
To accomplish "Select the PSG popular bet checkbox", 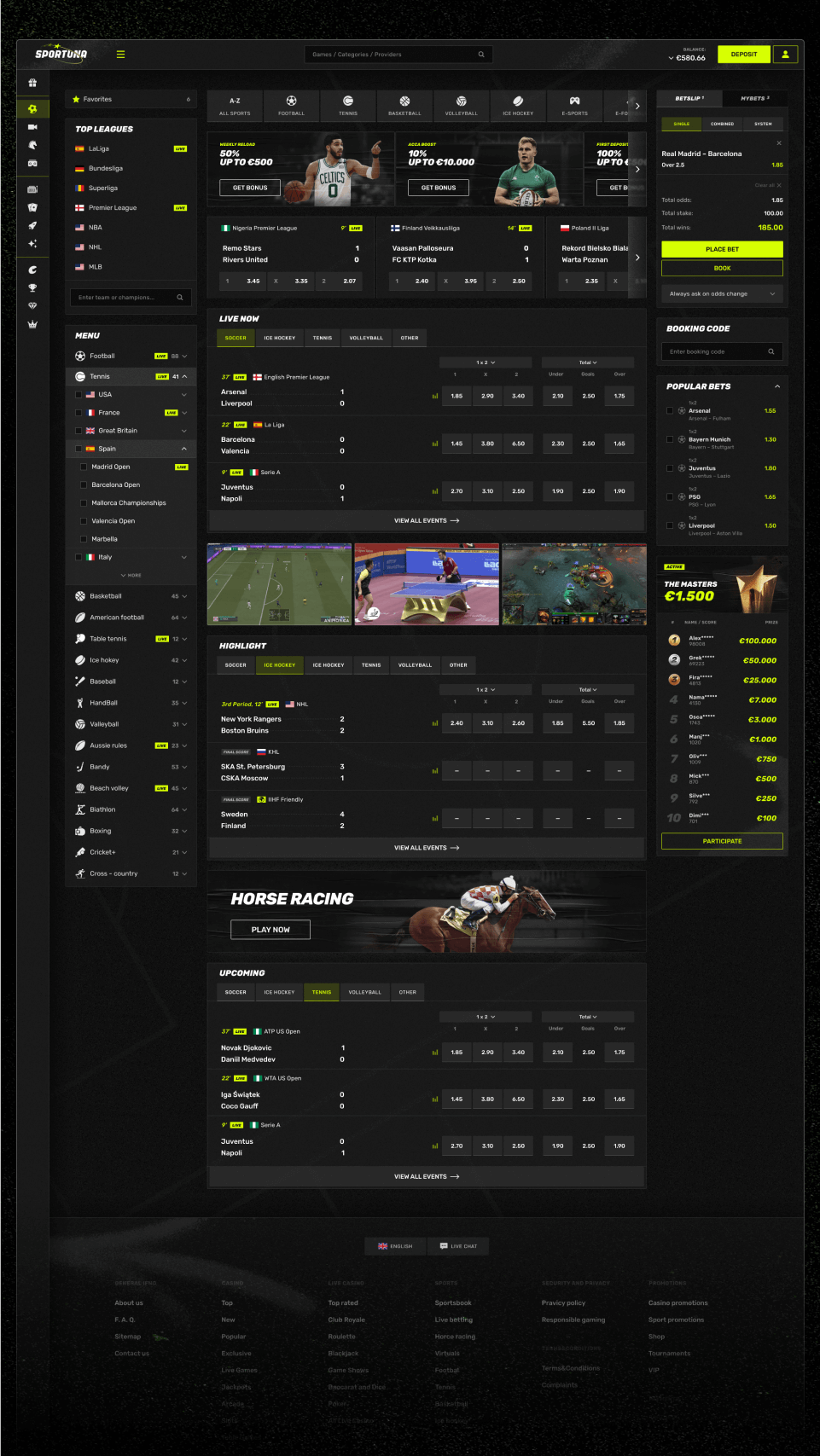I will coord(670,496).
